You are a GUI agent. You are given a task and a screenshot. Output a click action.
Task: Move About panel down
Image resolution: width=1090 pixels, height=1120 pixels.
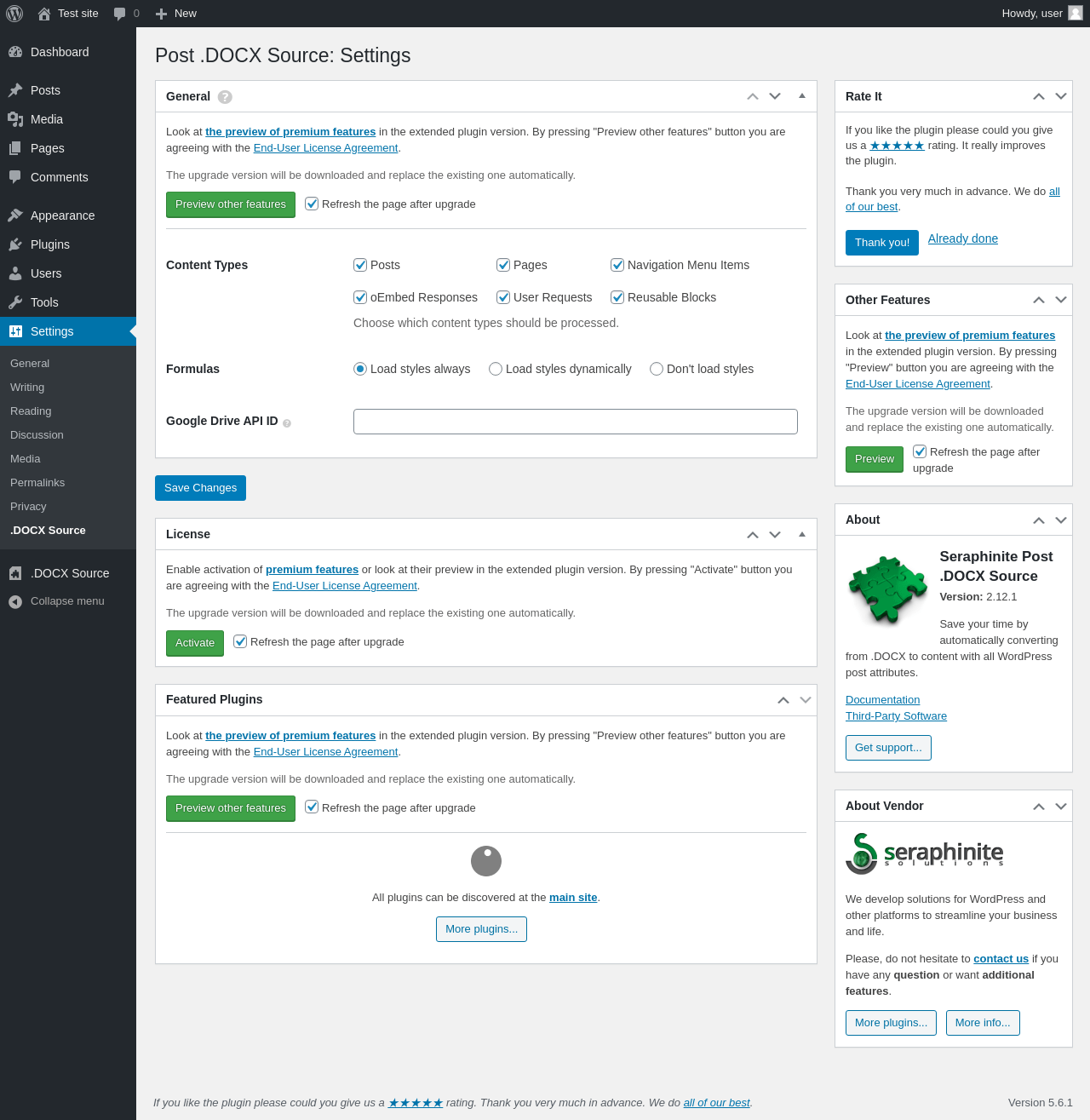(1061, 520)
